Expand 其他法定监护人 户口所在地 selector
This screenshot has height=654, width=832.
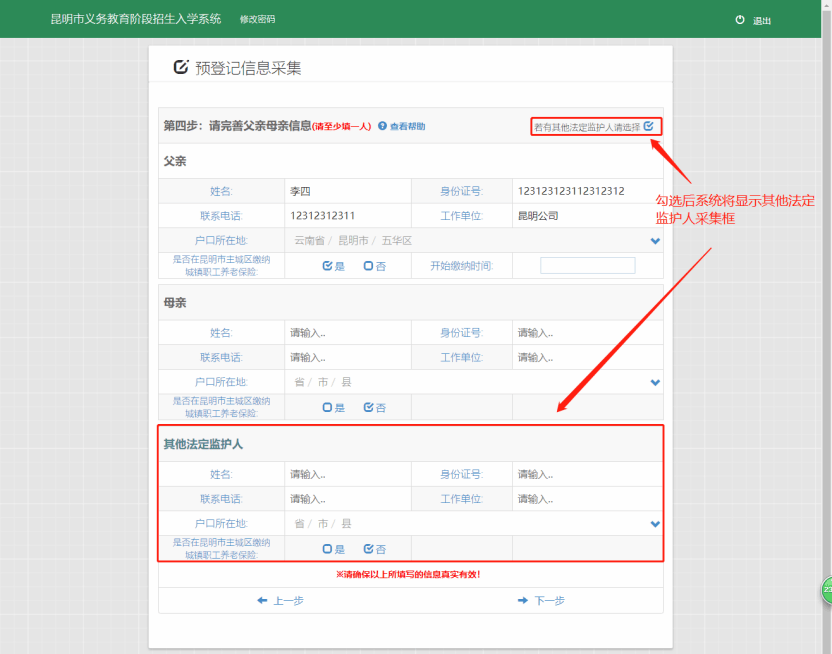tap(655, 523)
